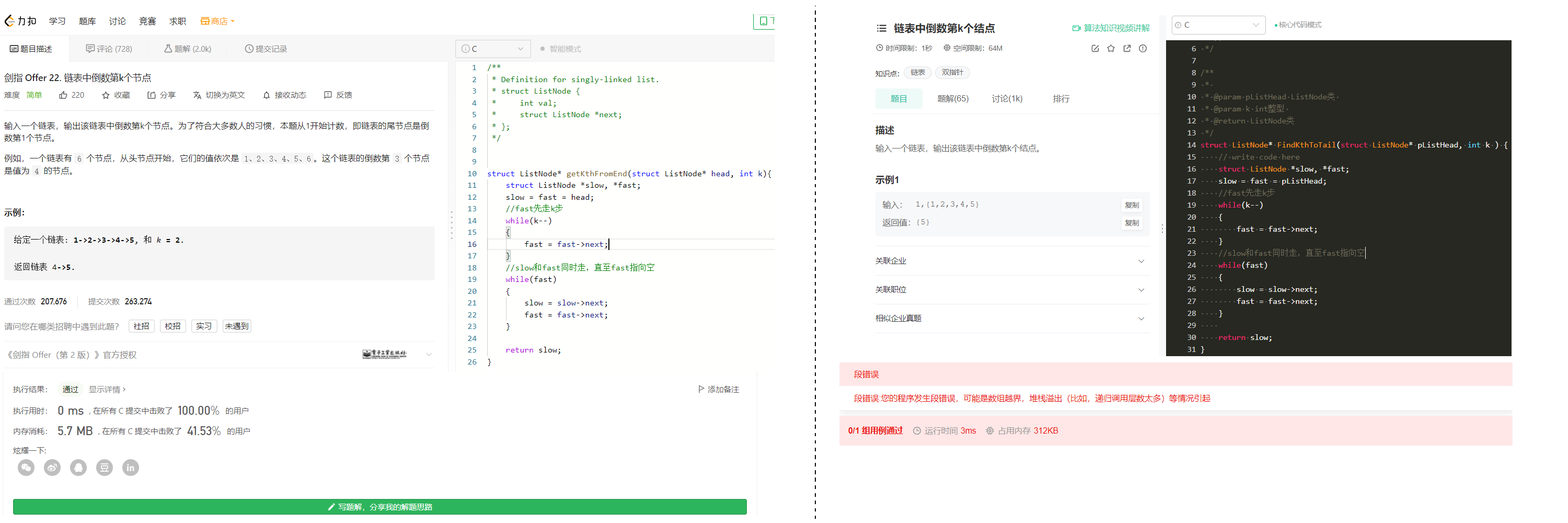1568x523 pixels.
Task: Open the C language dropdown in Nowcoder editor
Action: (x=1219, y=25)
